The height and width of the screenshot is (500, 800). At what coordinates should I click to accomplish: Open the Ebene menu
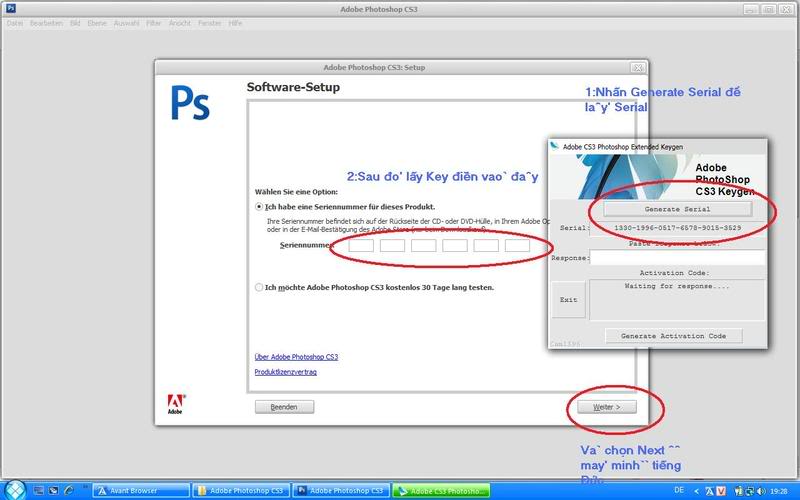[97, 23]
